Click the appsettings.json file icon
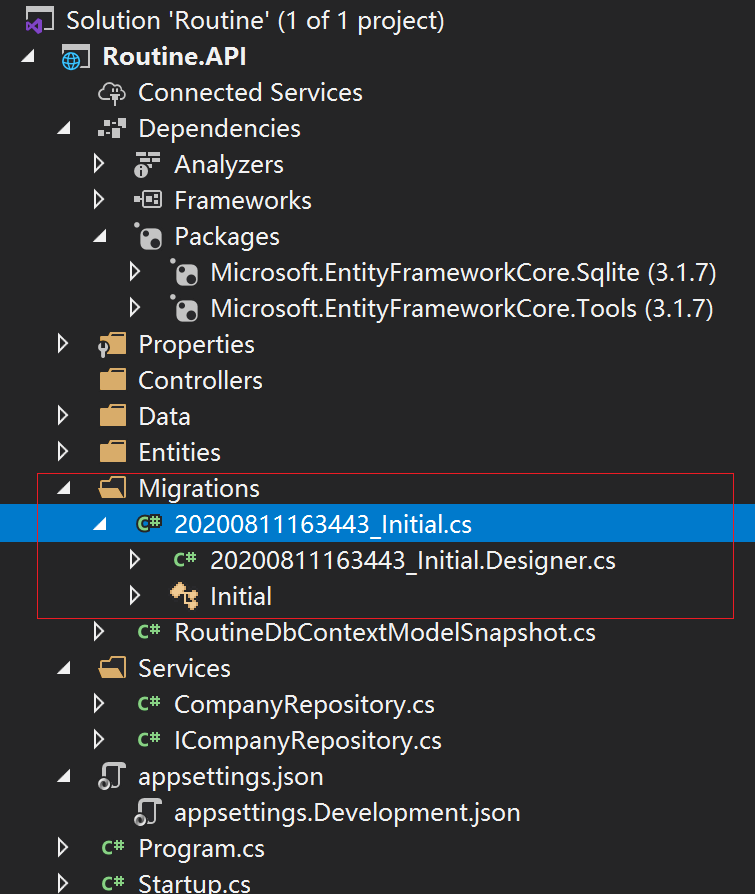Screen dimensions: 755x894 pos(112,777)
